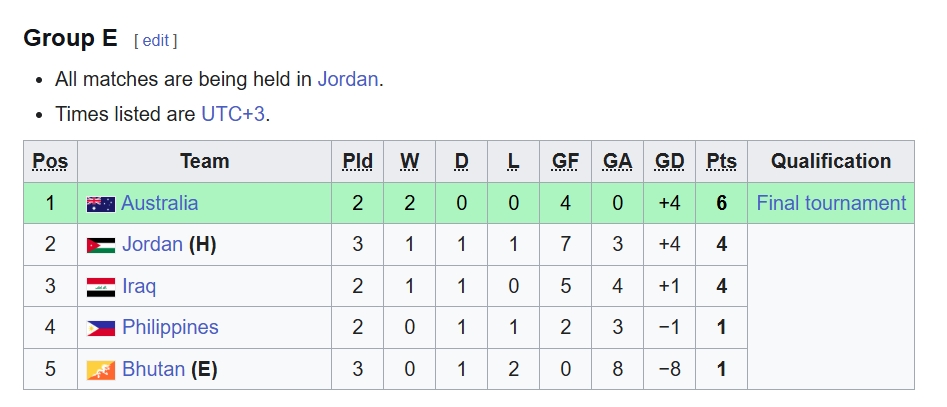This screenshot has width=947, height=407.
Task: Open the UTC+3 time zone link
Action: click(233, 114)
